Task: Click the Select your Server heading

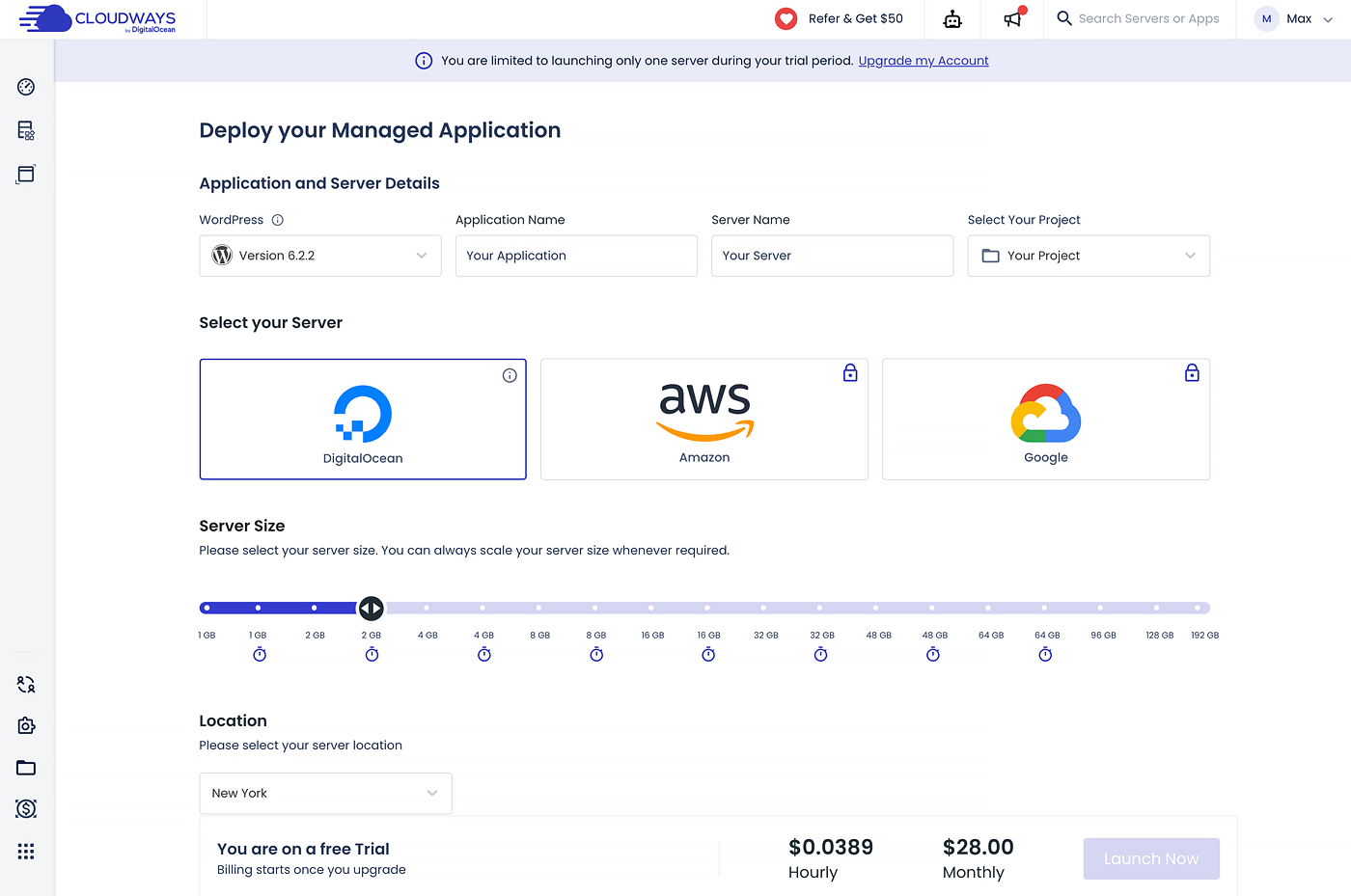Action: pyautogui.click(x=271, y=323)
